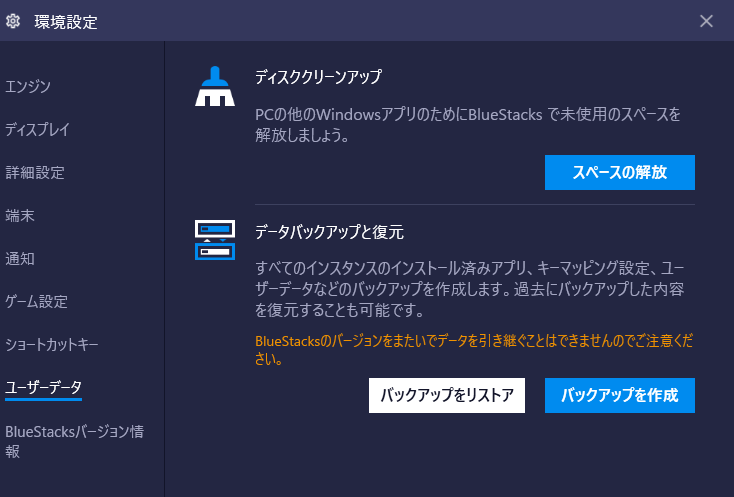Open the ショートカットキー tab

point(51,344)
